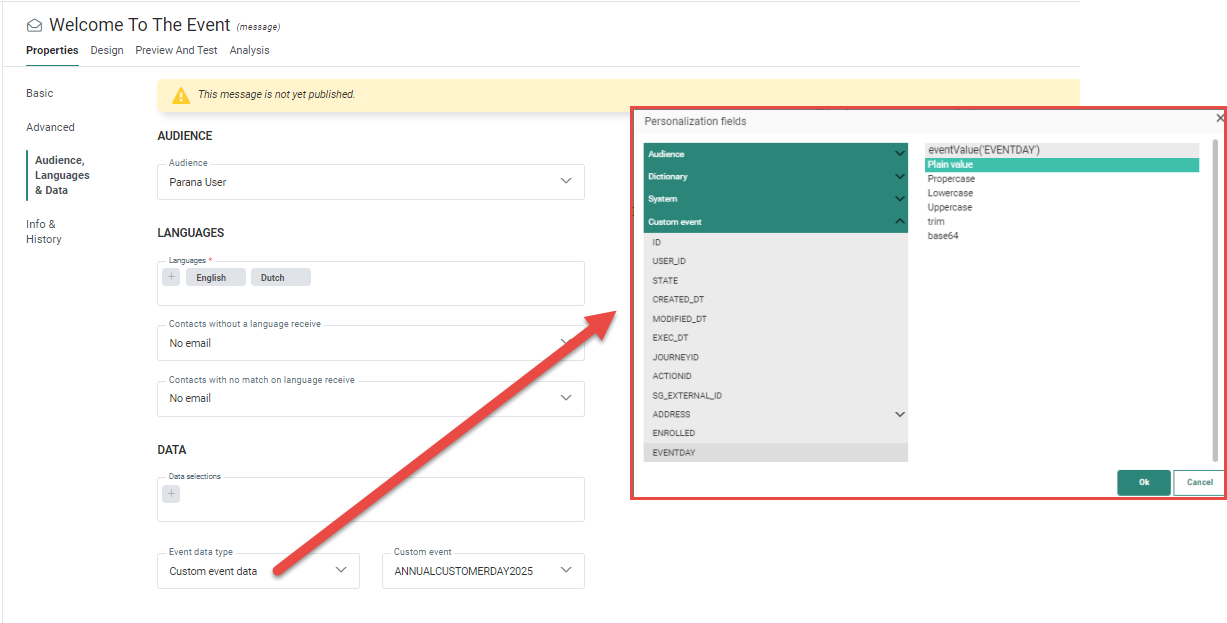Click the plus icon in Data selections
Image resolution: width=1227 pixels, height=623 pixels.
[x=171, y=493]
